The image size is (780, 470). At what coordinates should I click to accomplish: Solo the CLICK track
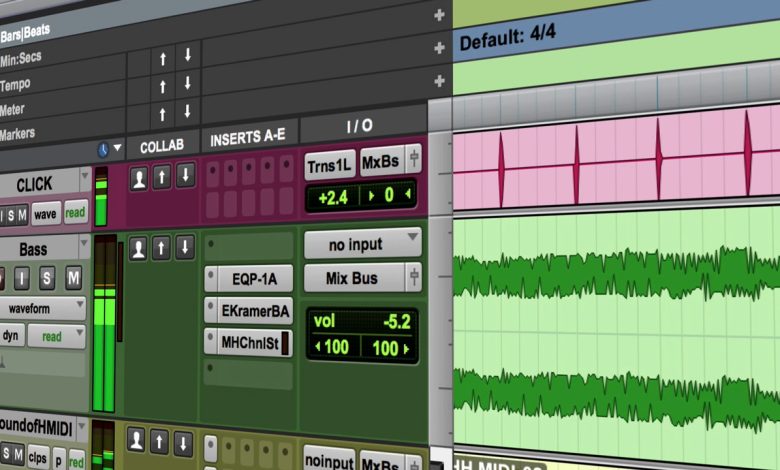point(10,217)
